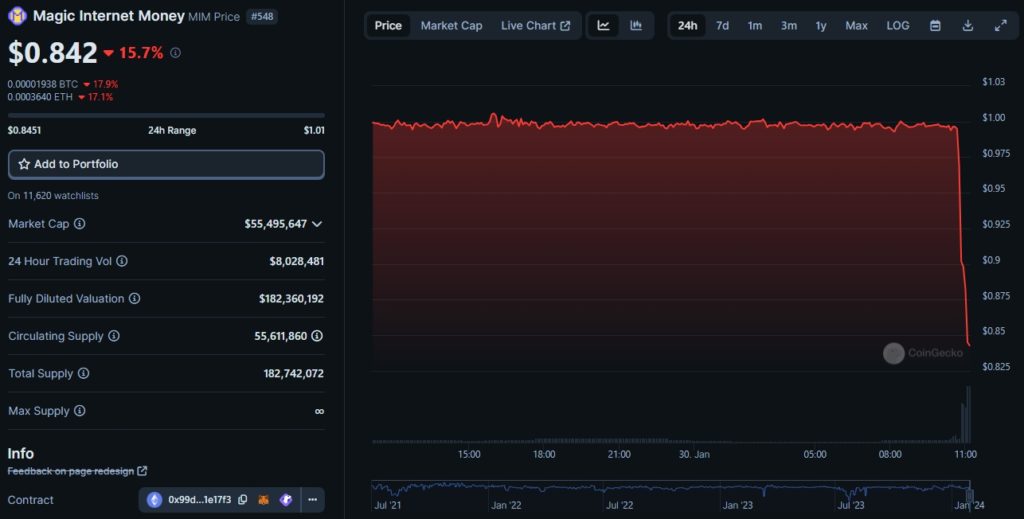This screenshot has height=519, width=1024.
Task: Click 0.00001938 BTC price text
Action: point(42,84)
